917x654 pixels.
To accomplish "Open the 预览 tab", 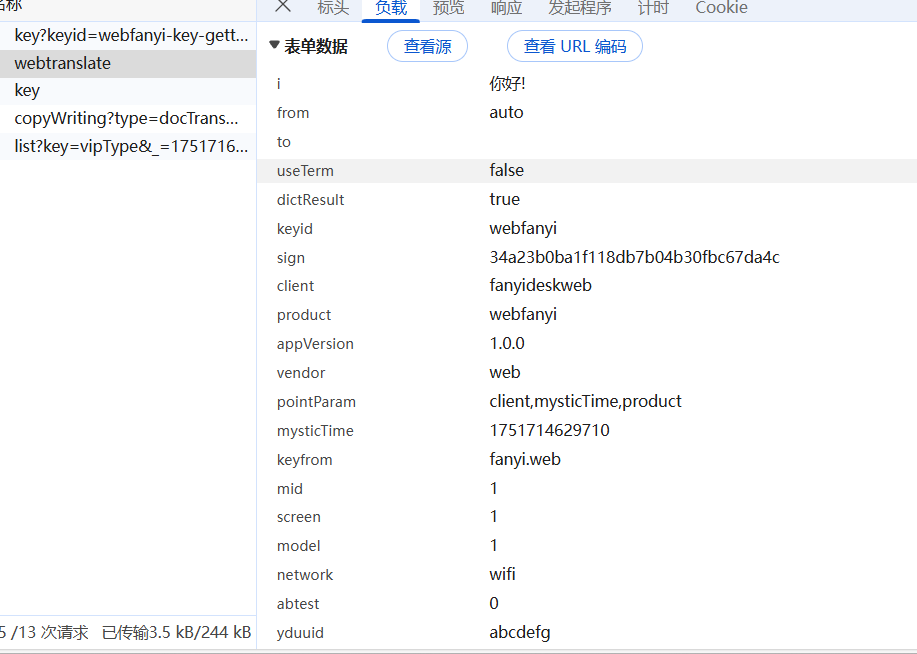I will click(449, 8).
